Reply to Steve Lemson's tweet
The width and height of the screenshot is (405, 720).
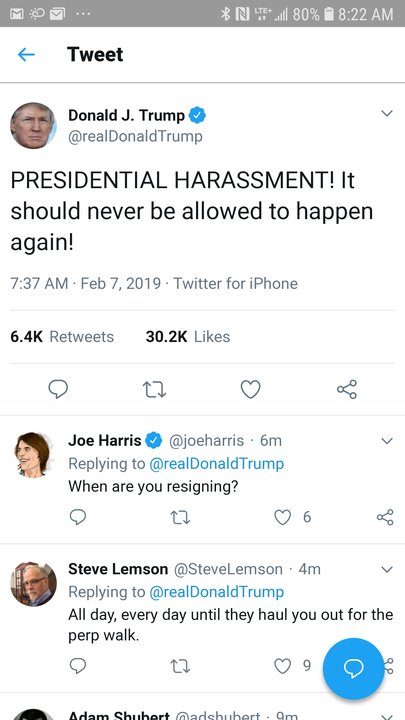click(x=78, y=665)
